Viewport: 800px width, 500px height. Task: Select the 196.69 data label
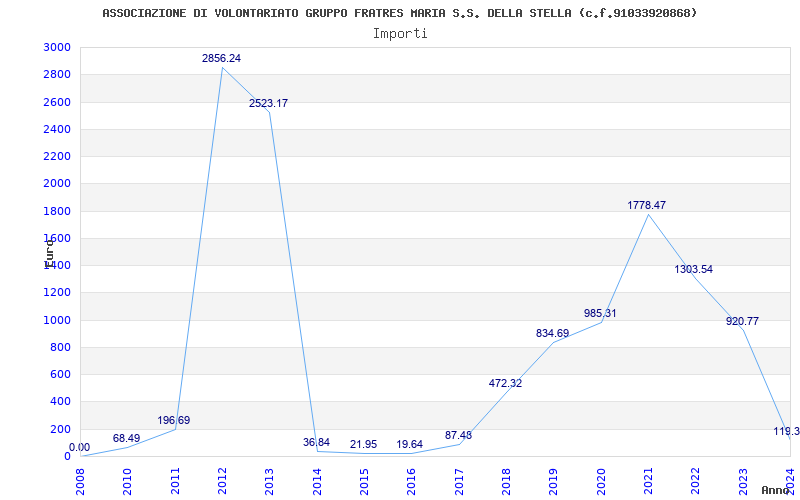point(173,421)
